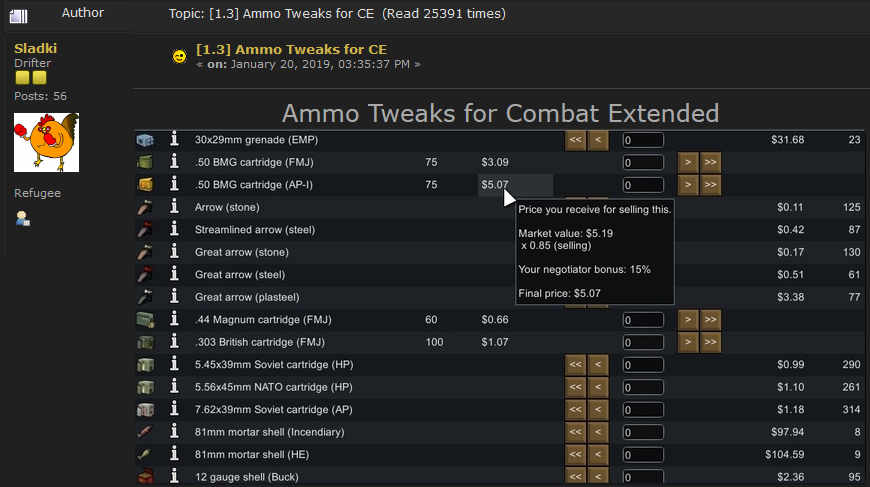Click info icon for .50 BMG cartridge (FMJ)
Screen dimensions: 870x487
(174, 161)
